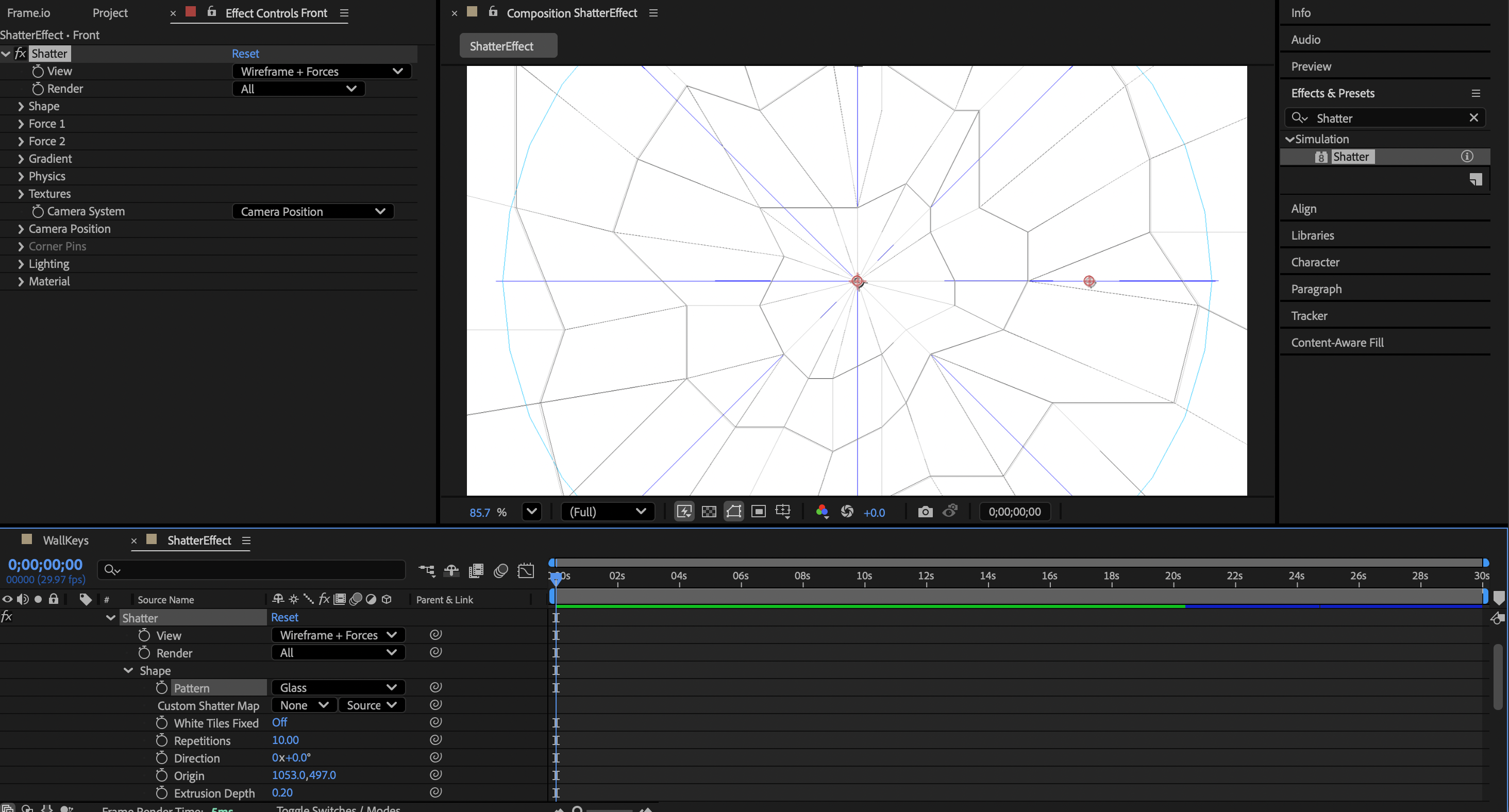Show the last snapshot with the eye icon
Viewport: 1509px width, 812px height.
pos(950,511)
